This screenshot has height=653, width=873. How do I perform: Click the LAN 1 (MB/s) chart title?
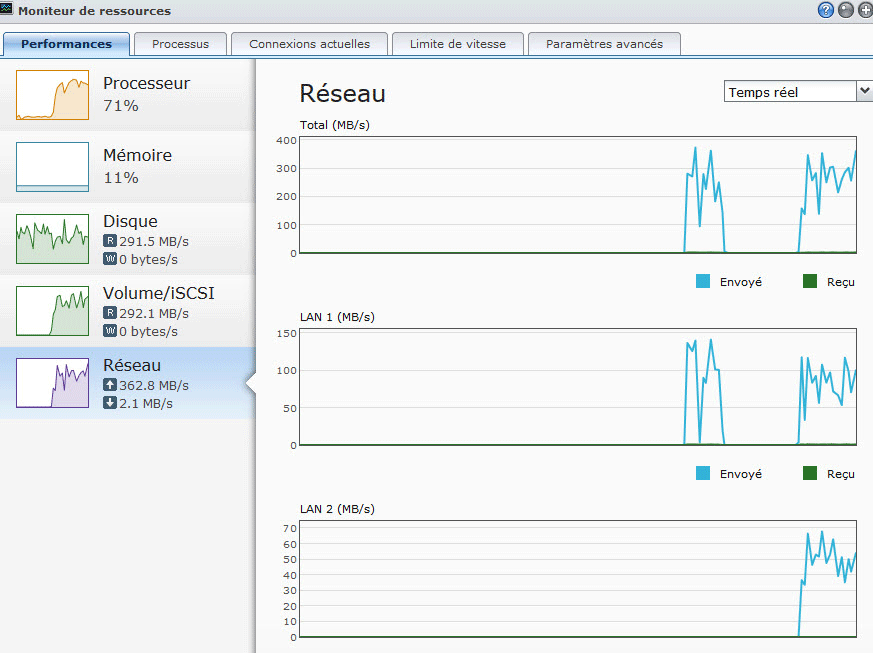point(337,317)
